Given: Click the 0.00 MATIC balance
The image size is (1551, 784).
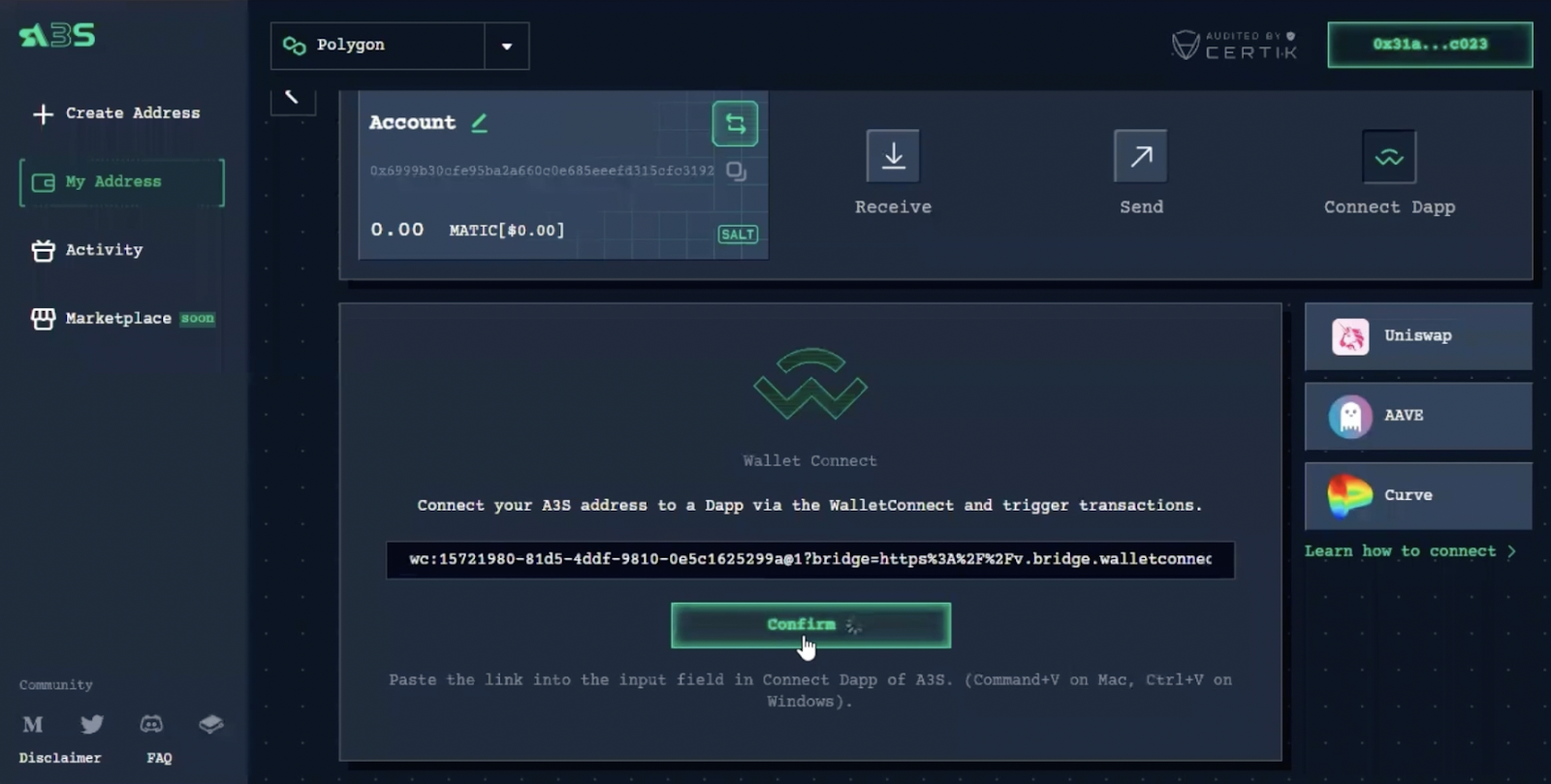Looking at the screenshot, I should tap(467, 230).
